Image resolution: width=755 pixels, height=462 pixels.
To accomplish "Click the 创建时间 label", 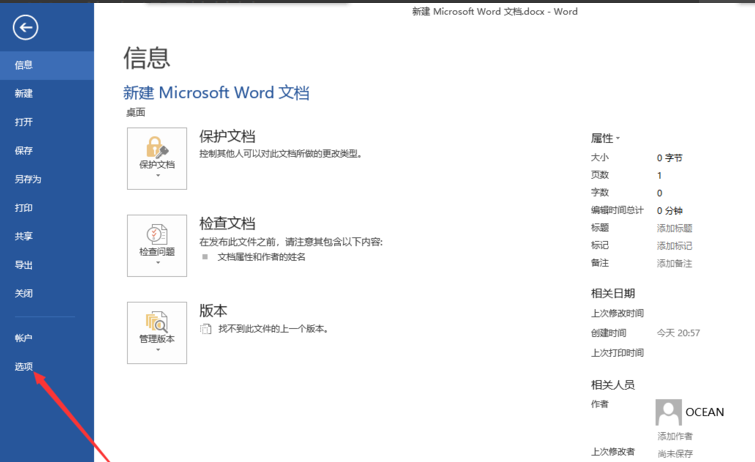I will [609, 333].
